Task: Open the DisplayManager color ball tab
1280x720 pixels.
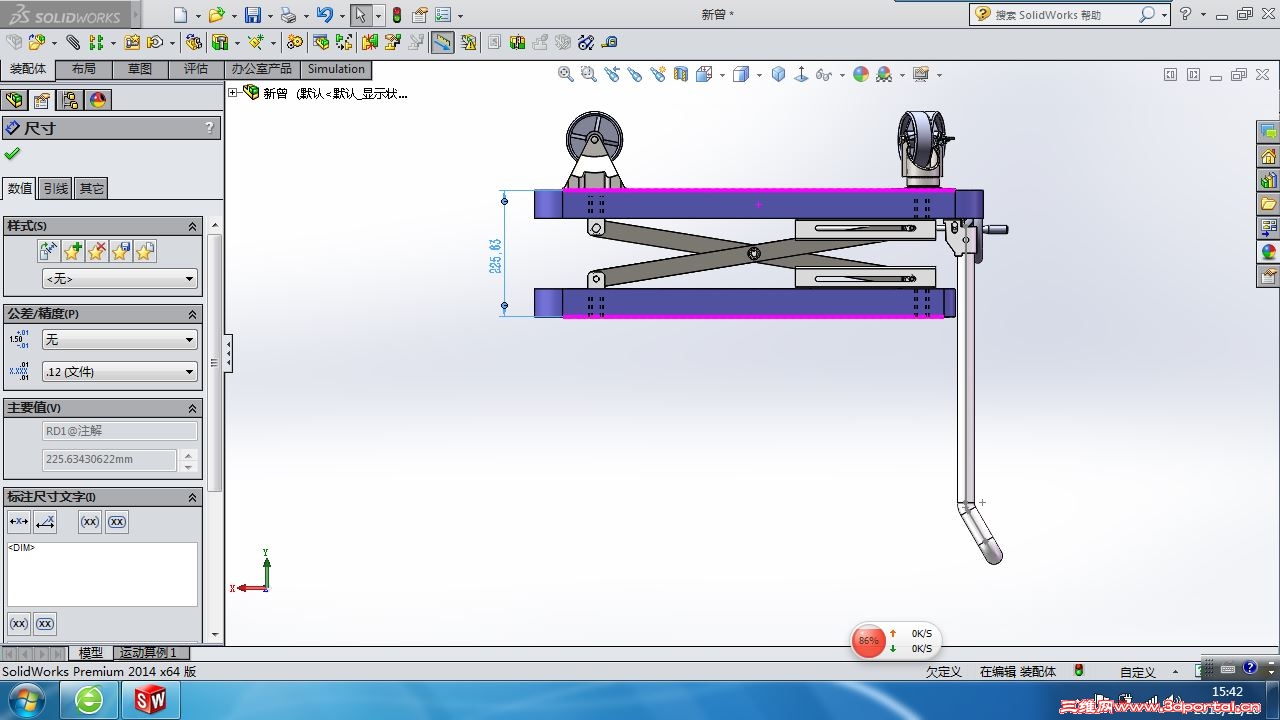Action: [98, 100]
